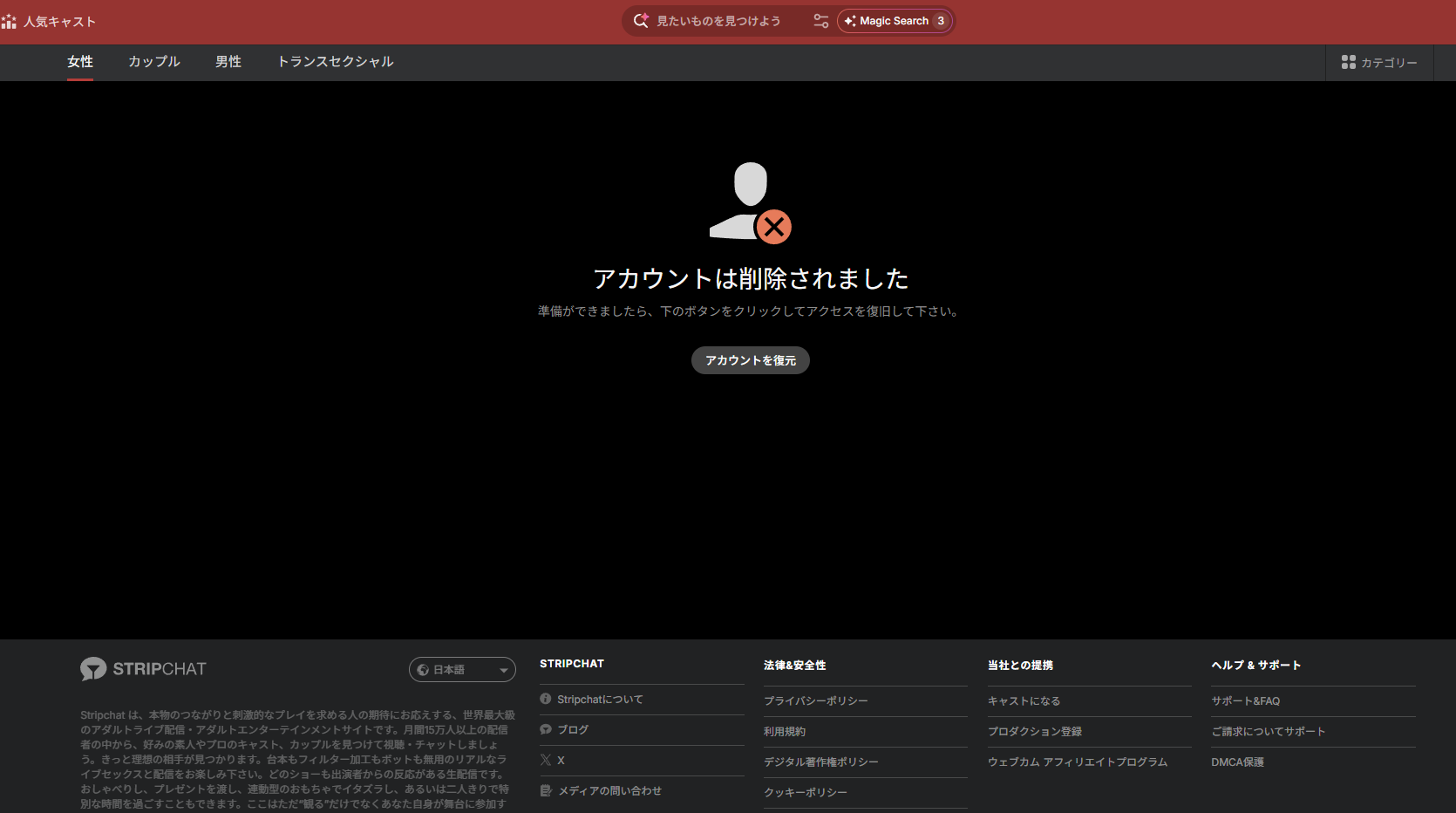This screenshot has height=813, width=1456.
Task: Open the 日本語 language dropdown
Action: coord(462,670)
